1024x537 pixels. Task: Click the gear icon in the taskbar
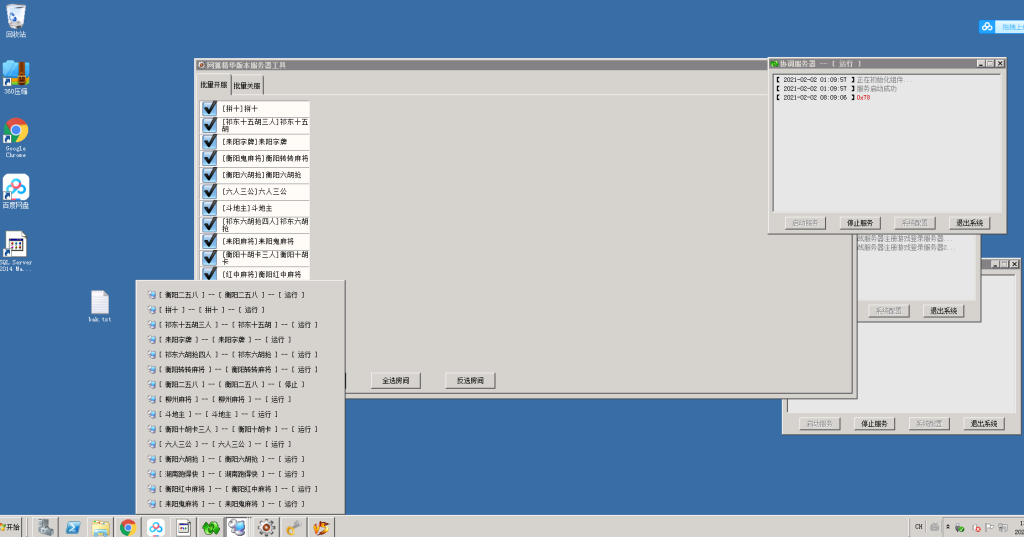(266, 527)
